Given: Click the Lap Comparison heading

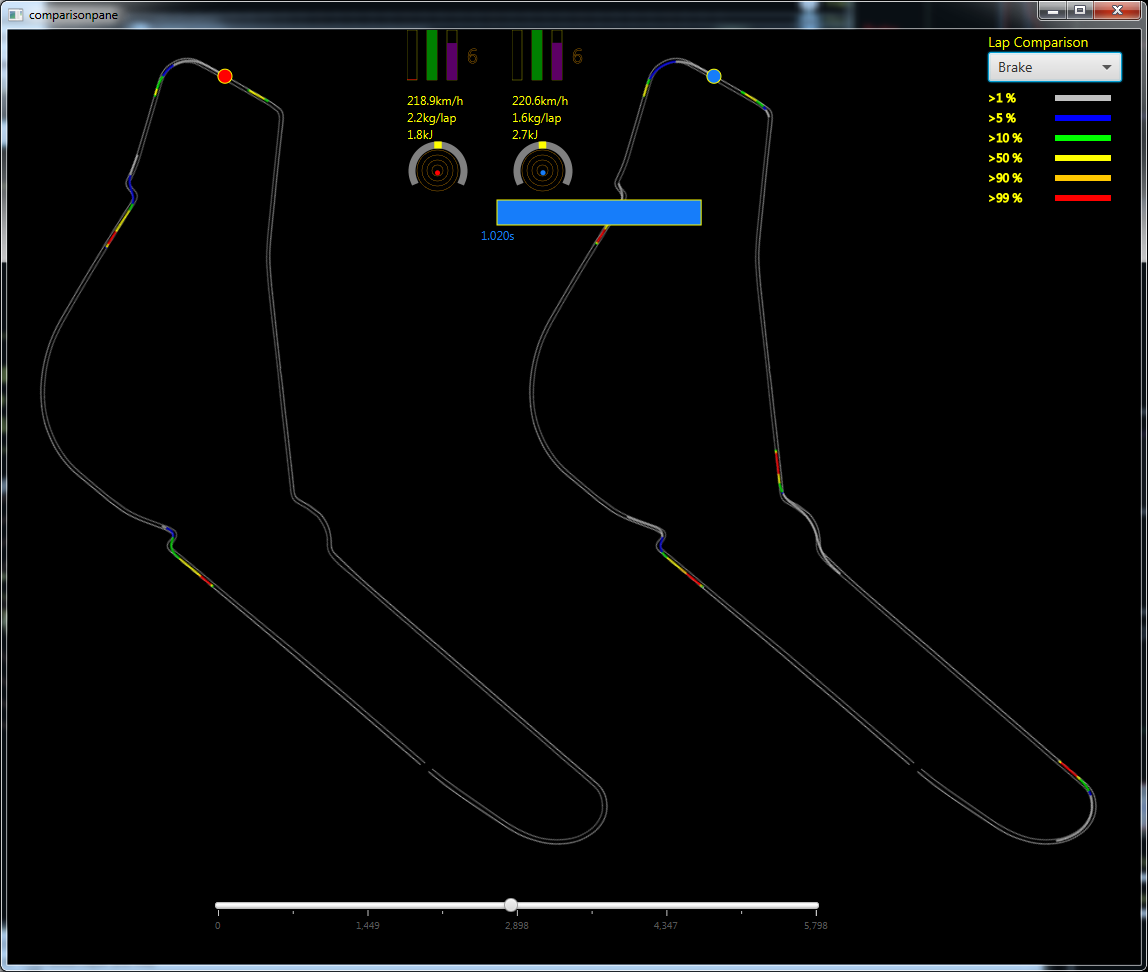Looking at the screenshot, I should tap(1038, 42).
